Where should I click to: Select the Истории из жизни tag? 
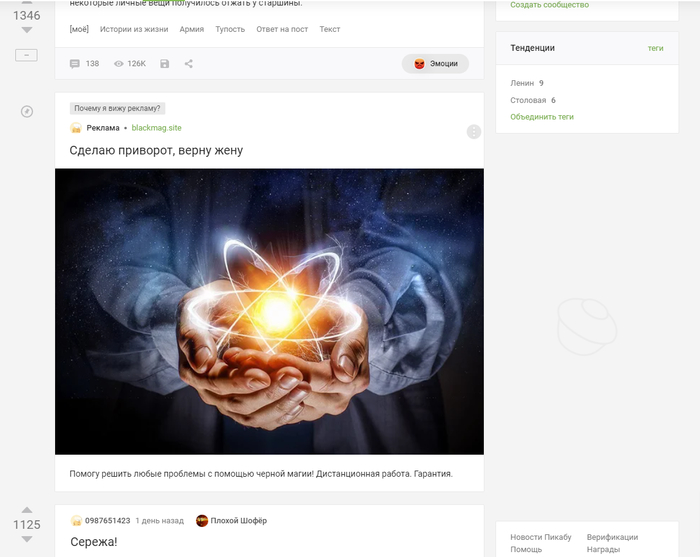(x=134, y=29)
